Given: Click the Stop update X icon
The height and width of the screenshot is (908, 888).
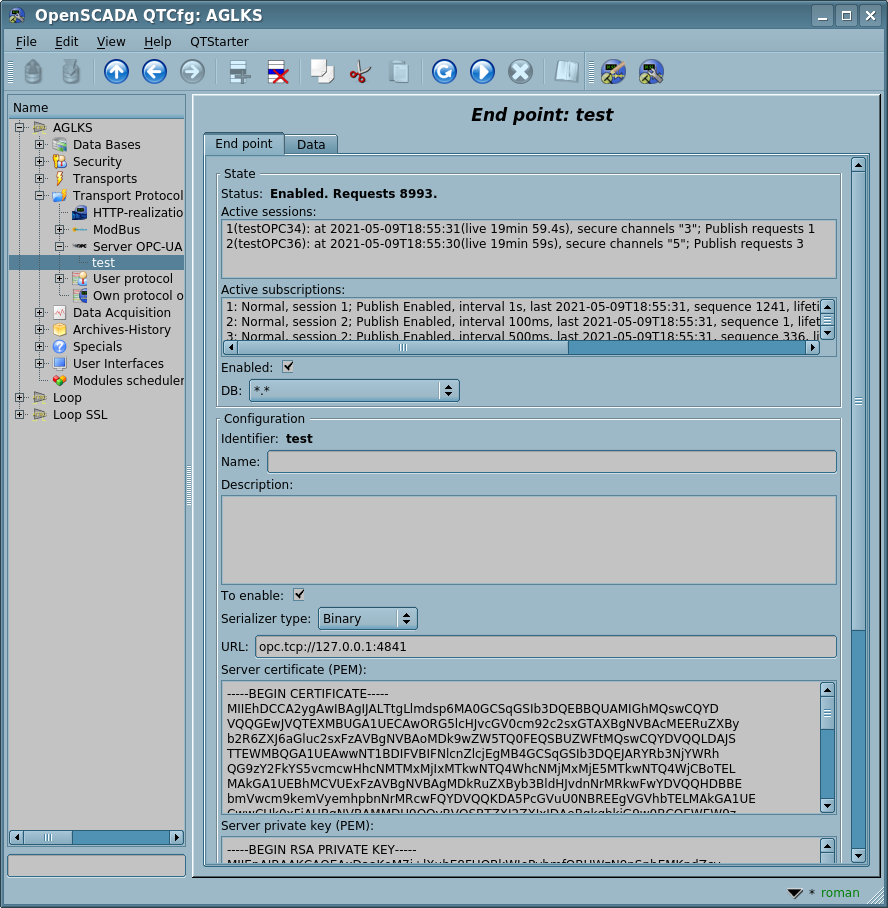Looking at the screenshot, I should 520,72.
